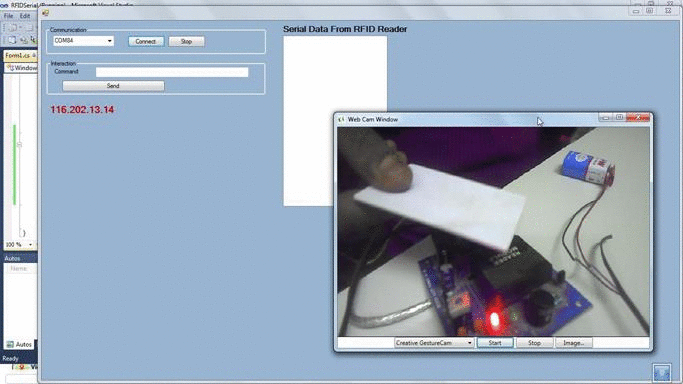Screen dimensions: 683x384
Task: Start the webcam capture
Action: click(495, 343)
